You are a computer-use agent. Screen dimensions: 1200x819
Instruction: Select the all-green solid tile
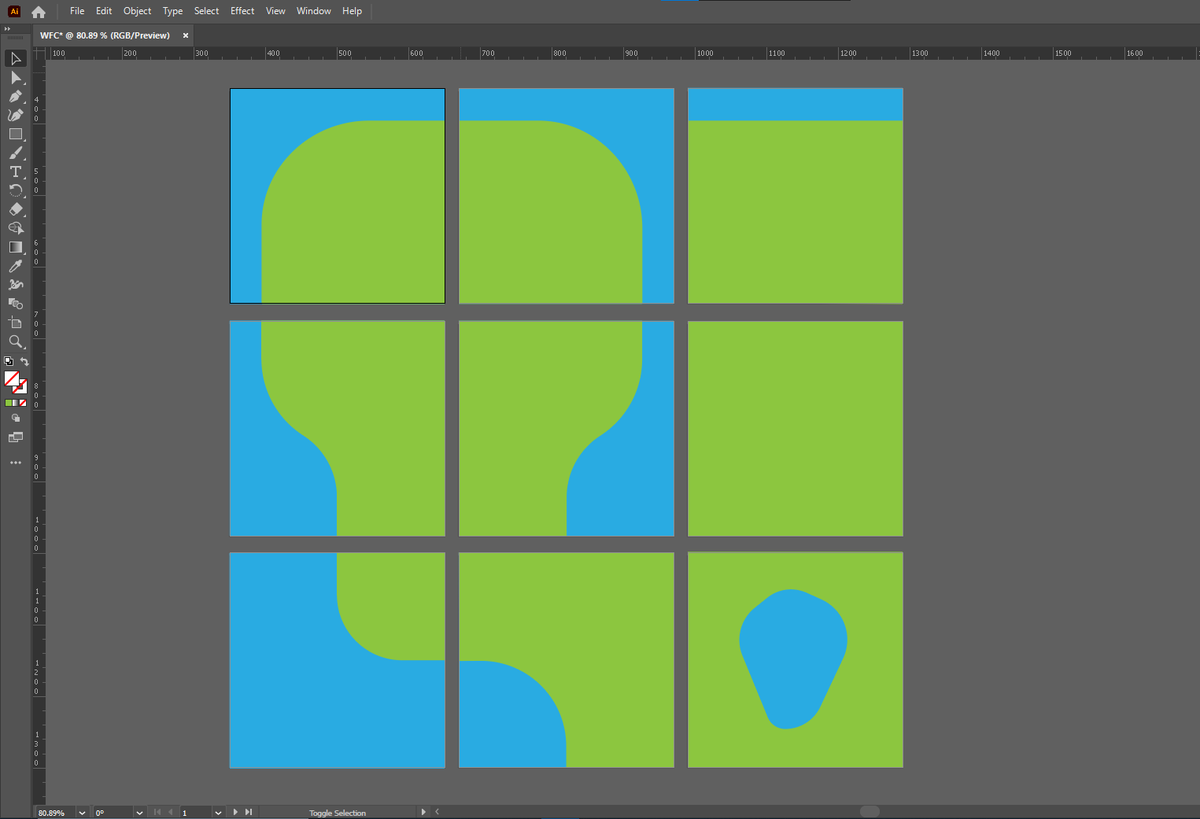795,428
